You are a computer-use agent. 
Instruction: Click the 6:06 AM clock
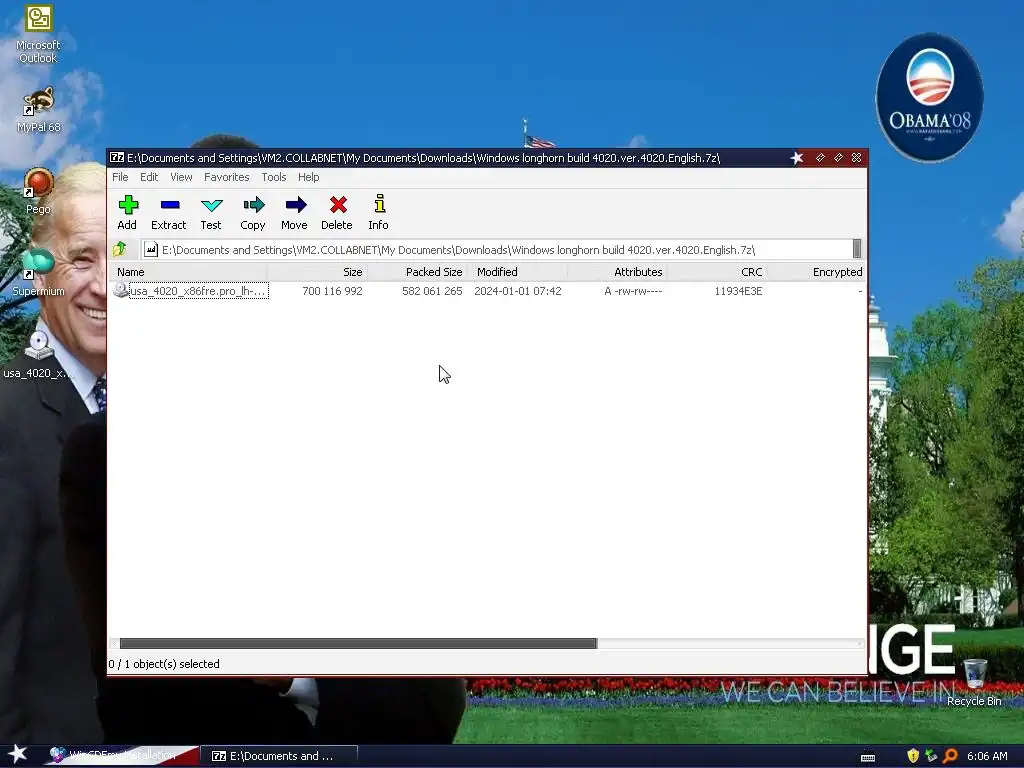coord(987,756)
